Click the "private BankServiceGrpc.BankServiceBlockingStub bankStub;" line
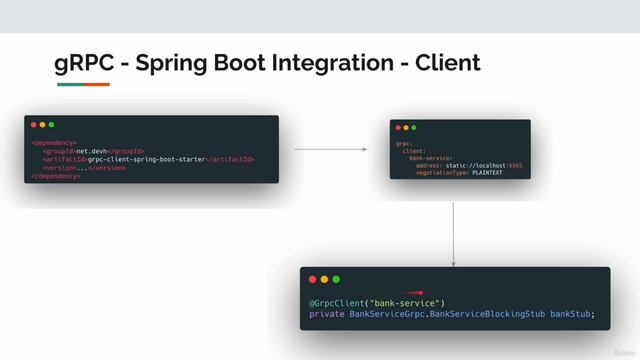This screenshot has width=640, height=360. (x=452, y=314)
